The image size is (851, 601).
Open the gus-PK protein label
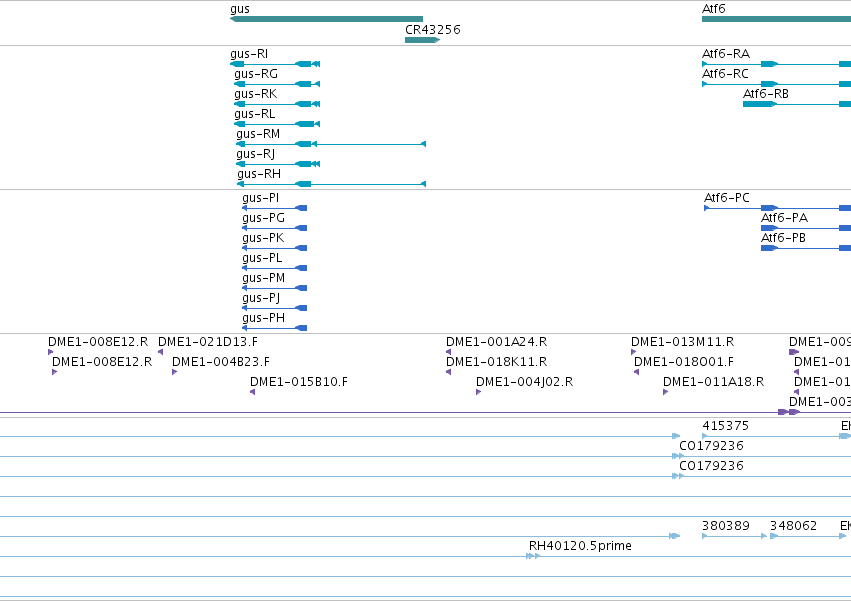pyautogui.click(x=263, y=238)
